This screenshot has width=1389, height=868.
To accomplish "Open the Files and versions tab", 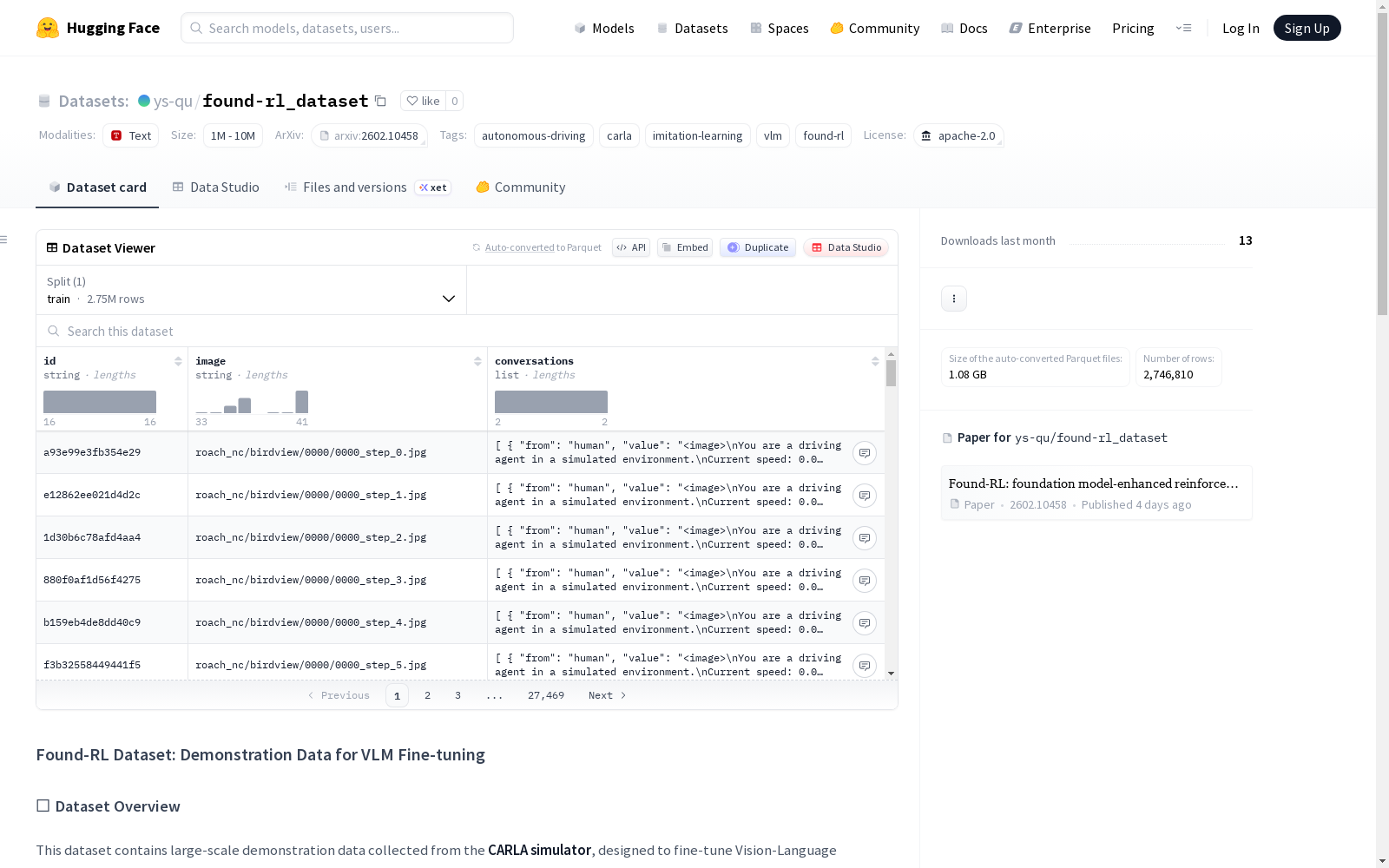I will tap(367, 187).
